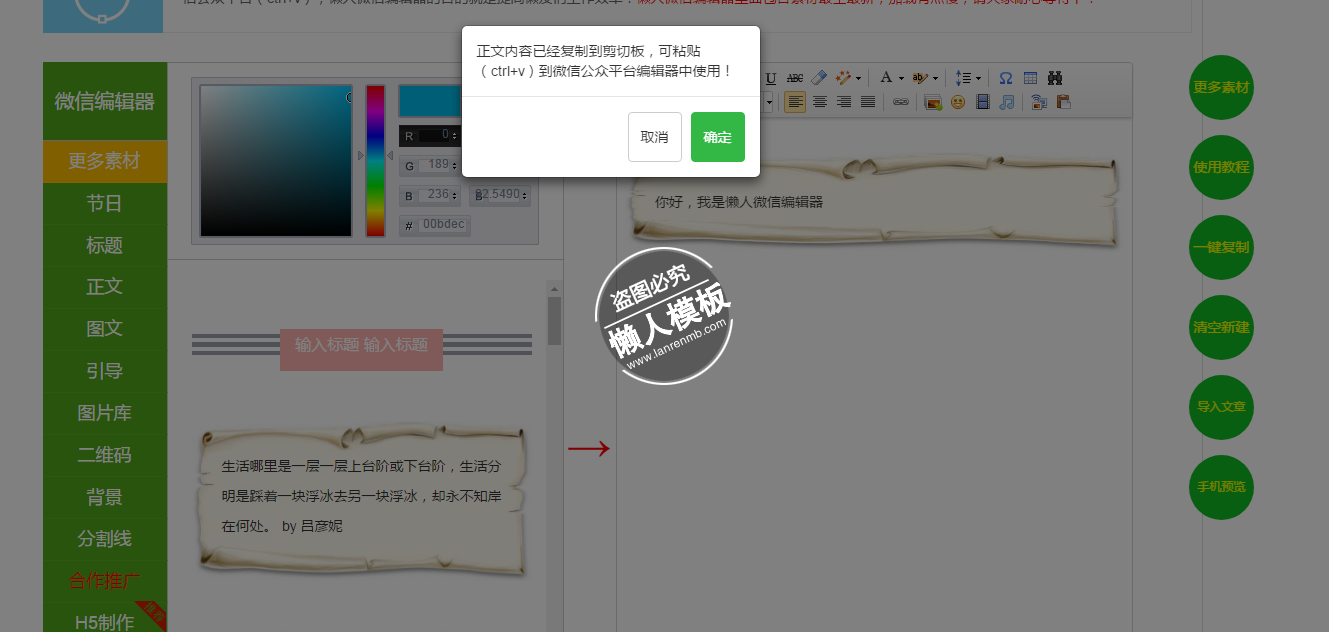Click the paste clipboard icon
The image size is (1329, 632).
click(x=1063, y=102)
